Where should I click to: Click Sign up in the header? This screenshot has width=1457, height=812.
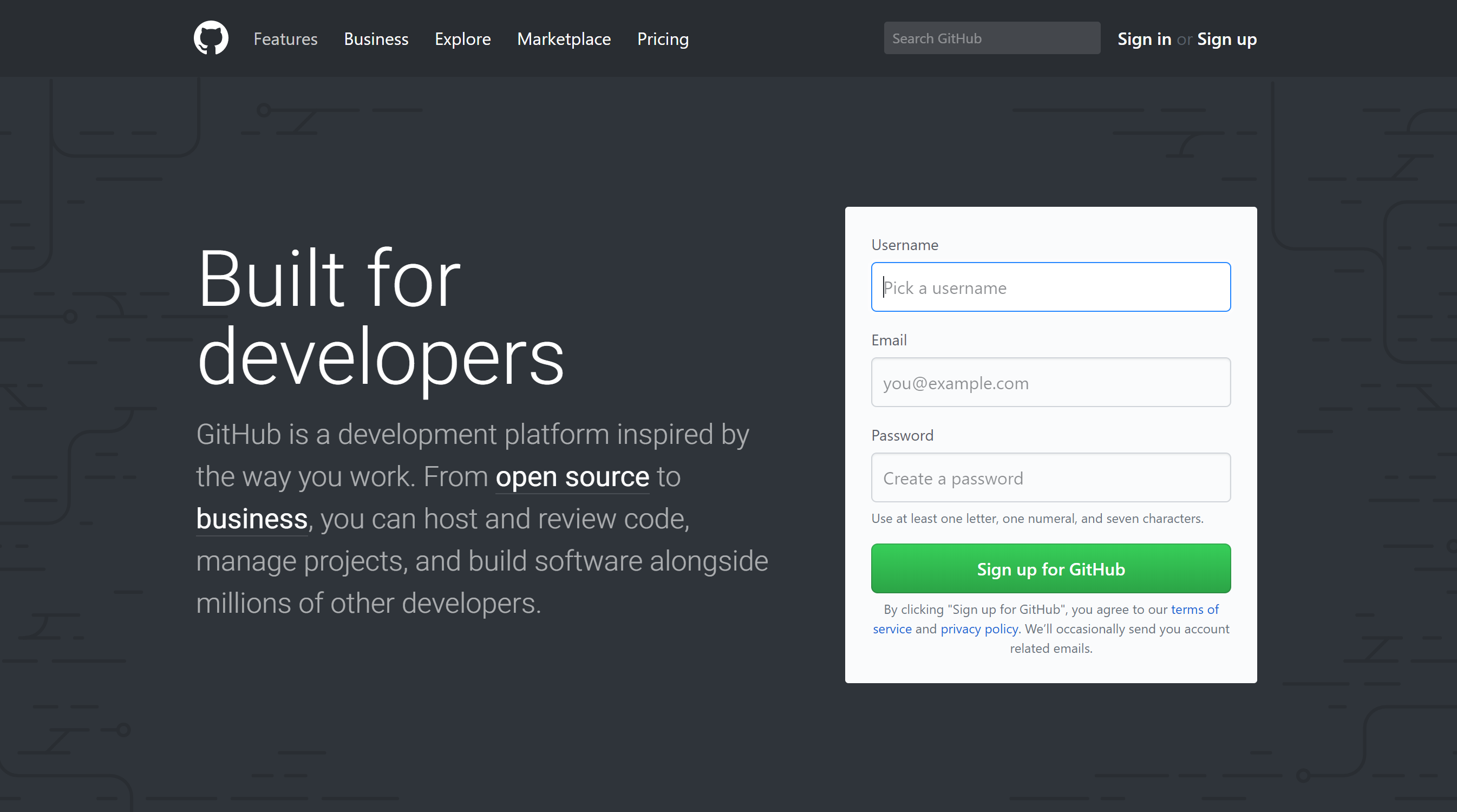(1227, 38)
